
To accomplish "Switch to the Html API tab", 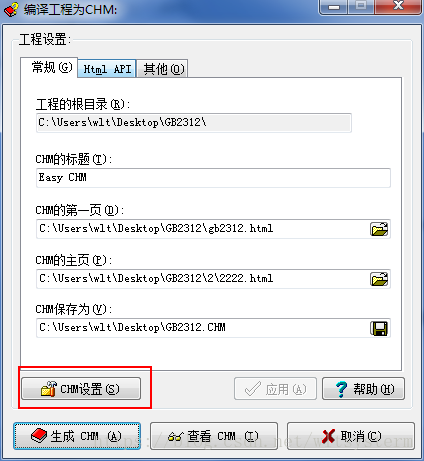I will click(107, 69).
